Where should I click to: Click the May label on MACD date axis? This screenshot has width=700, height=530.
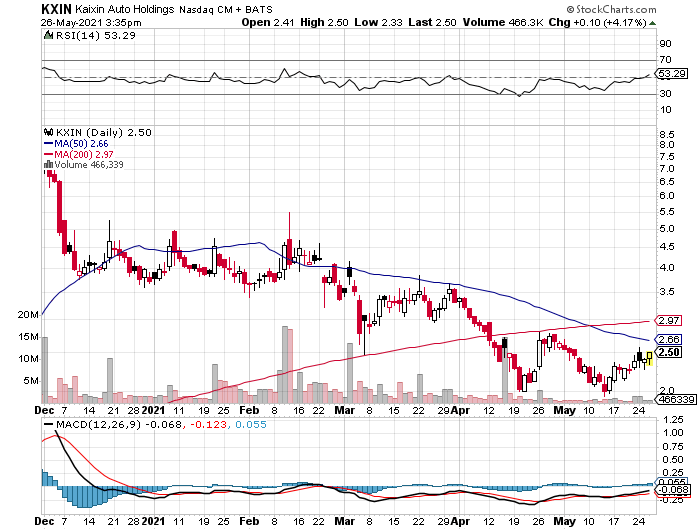[564, 522]
